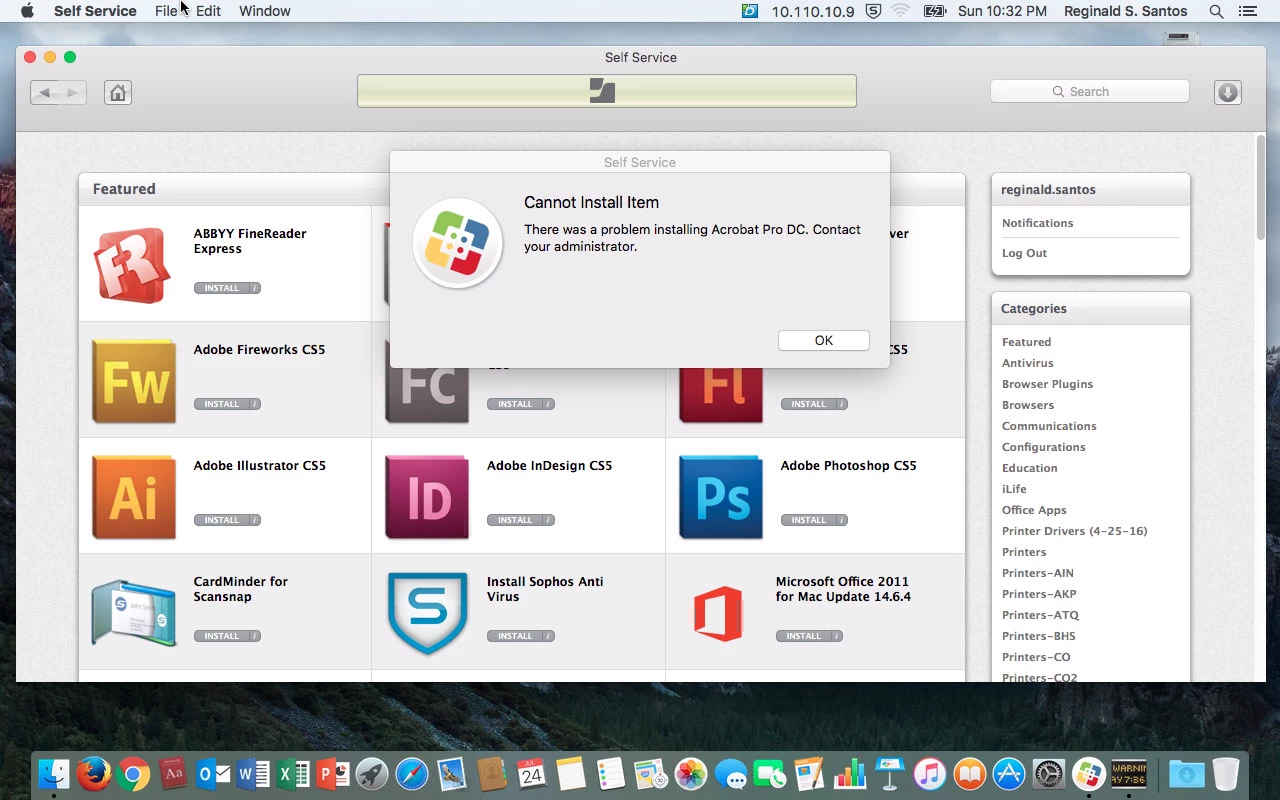Select the Communications category
This screenshot has width=1280, height=800.
[x=1049, y=426]
